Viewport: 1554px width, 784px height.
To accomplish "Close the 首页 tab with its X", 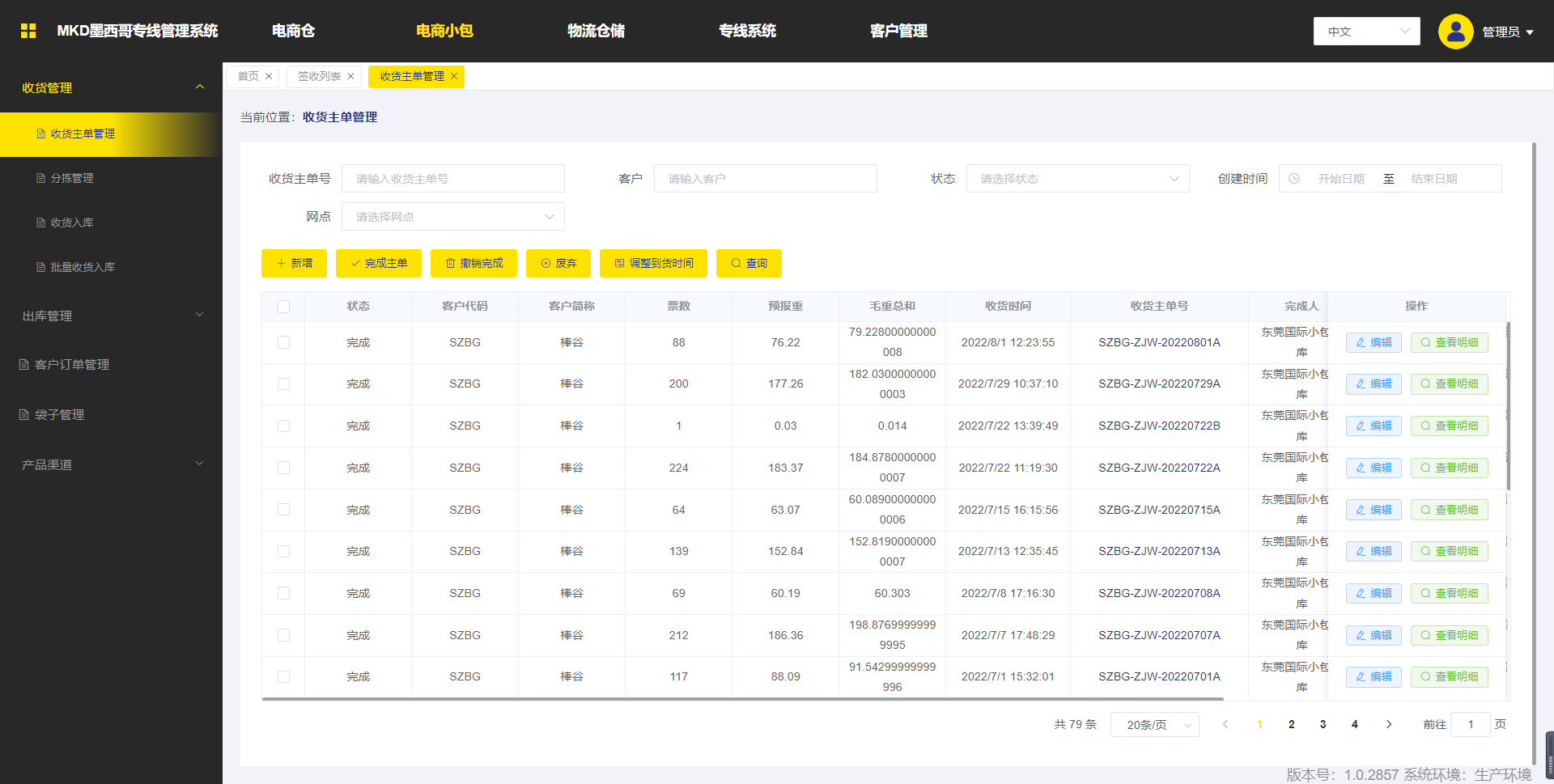I will (269, 77).
